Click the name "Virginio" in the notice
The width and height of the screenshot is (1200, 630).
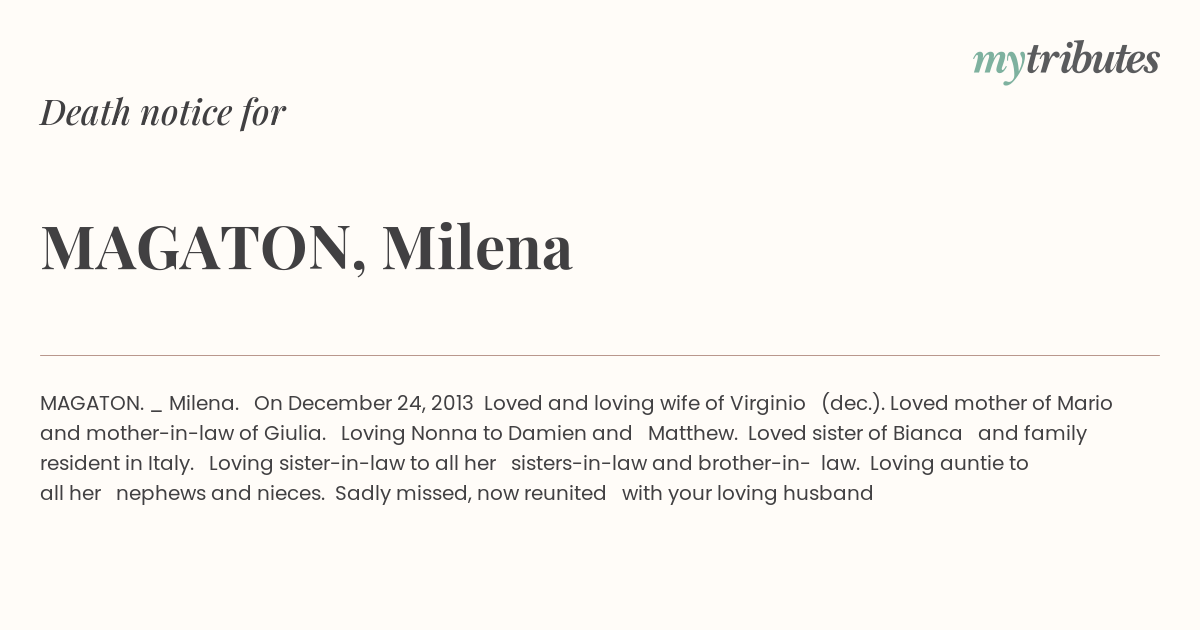tap(767, 403)
